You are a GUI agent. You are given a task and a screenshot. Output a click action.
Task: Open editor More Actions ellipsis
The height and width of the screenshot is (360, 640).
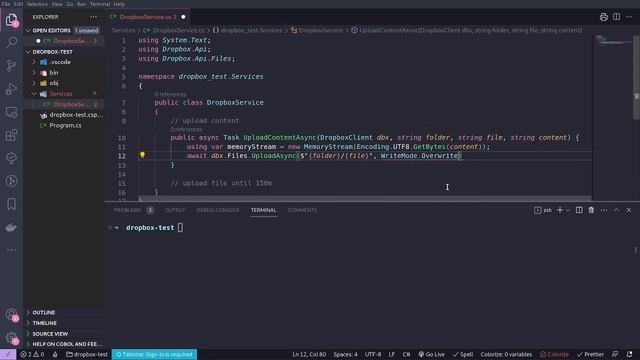tap(629, 17)
